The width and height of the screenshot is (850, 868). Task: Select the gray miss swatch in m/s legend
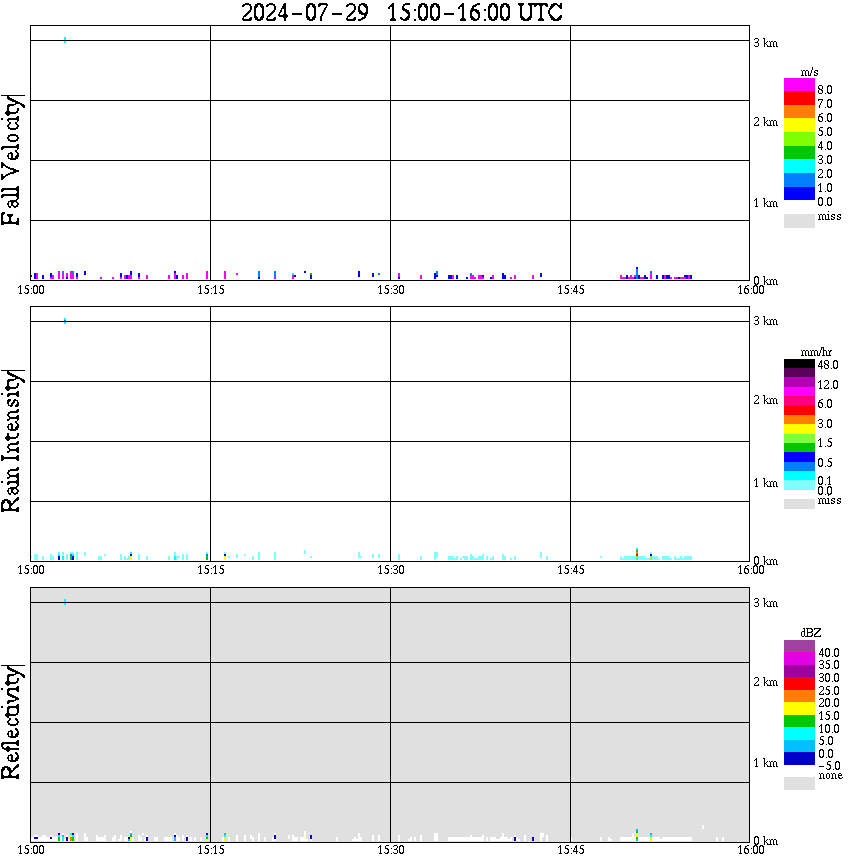coord(799,220)
